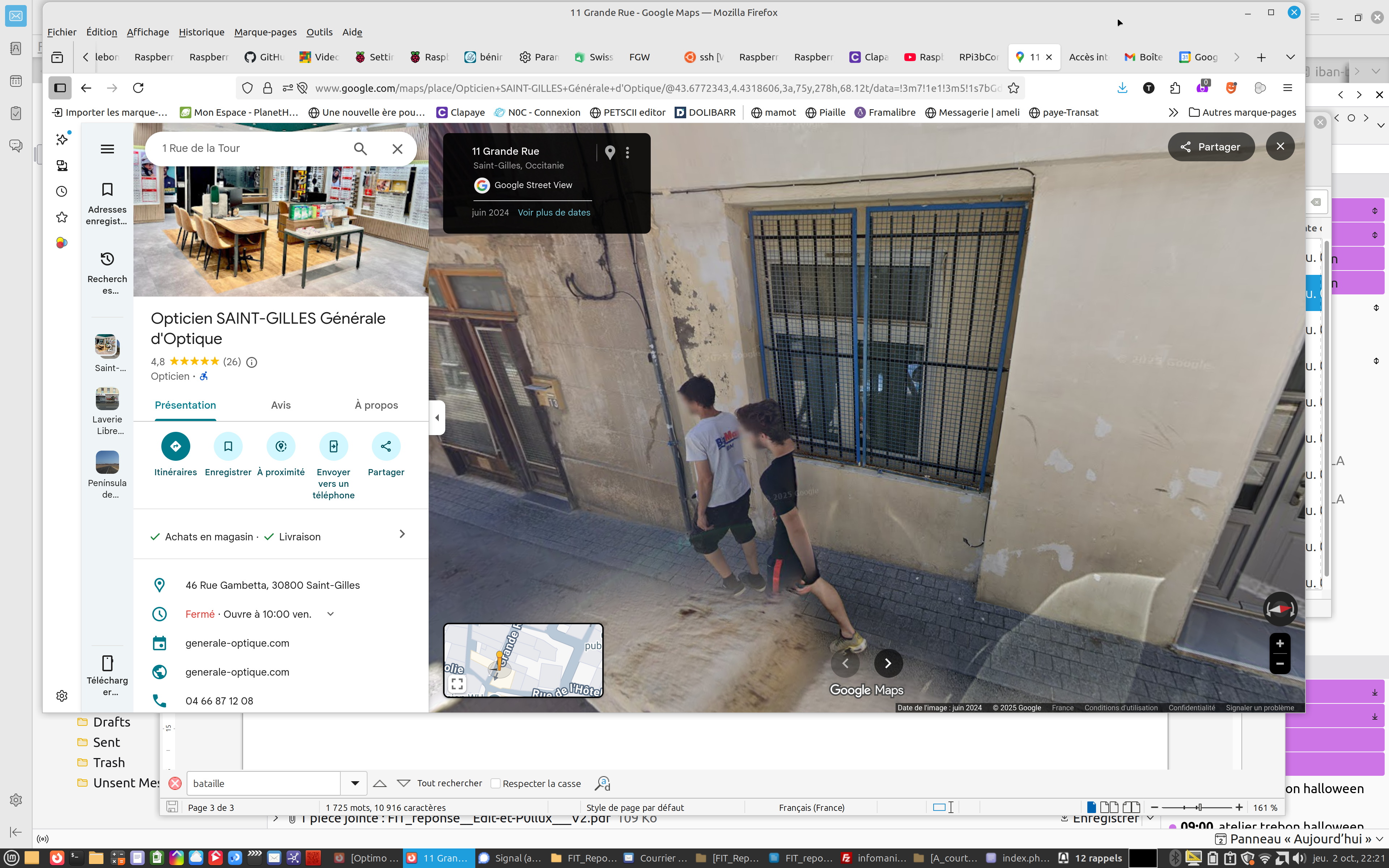
Task: Expand Achats en magasin services chevron
Action: pos(402,534)
